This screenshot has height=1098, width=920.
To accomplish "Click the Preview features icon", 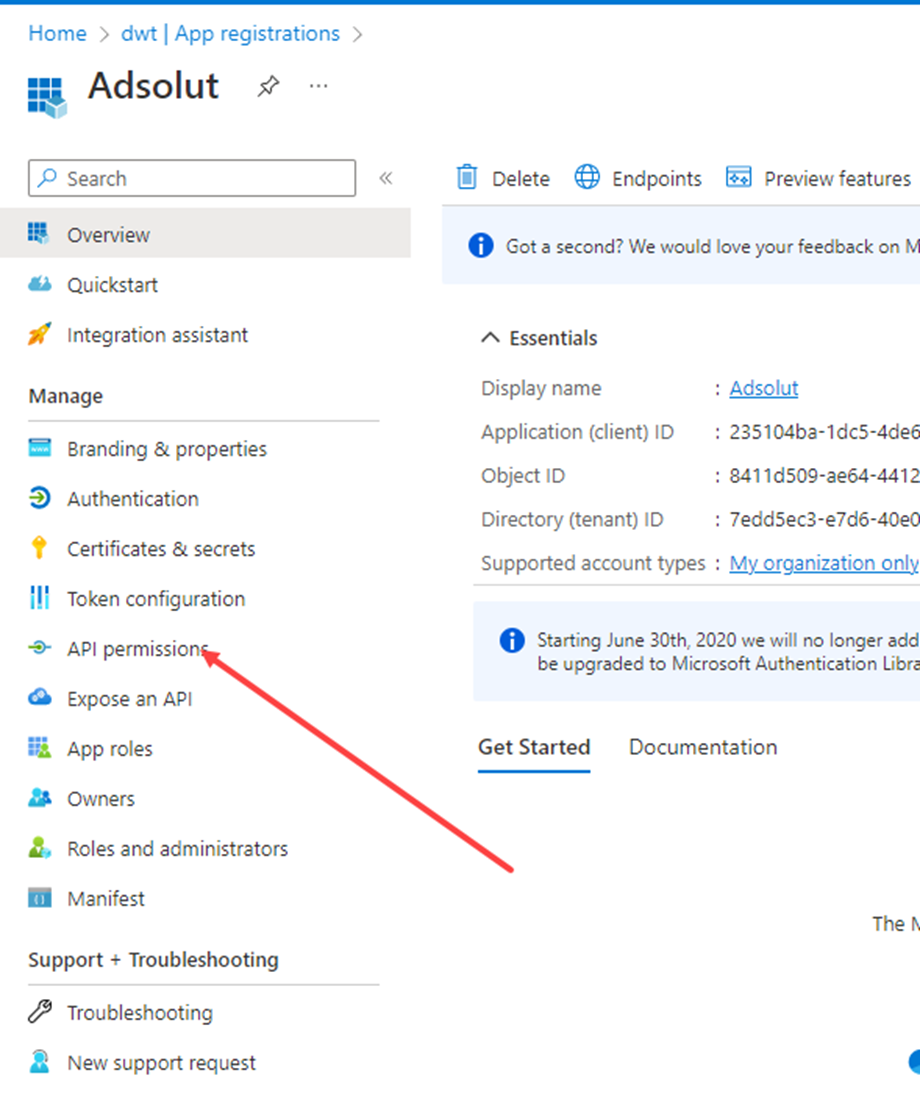I will [x=738, y=178].
